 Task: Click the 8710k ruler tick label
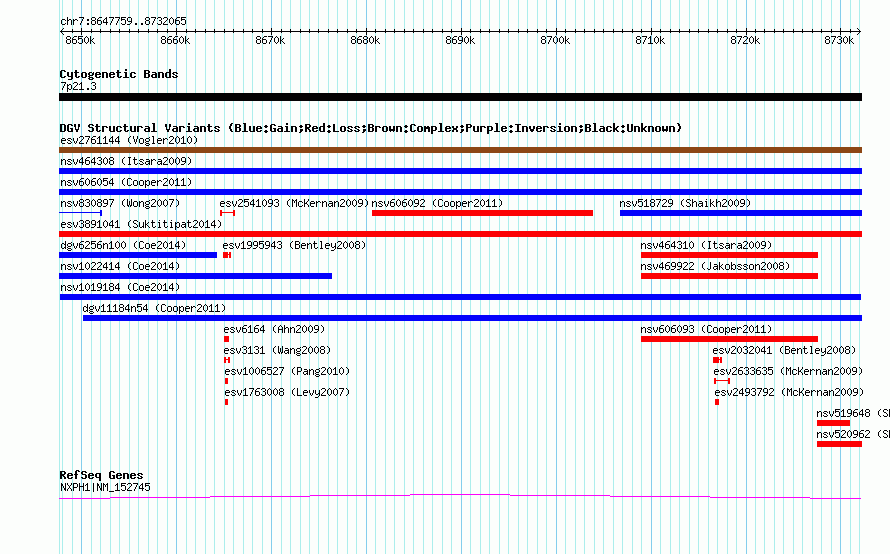point(650,40)
